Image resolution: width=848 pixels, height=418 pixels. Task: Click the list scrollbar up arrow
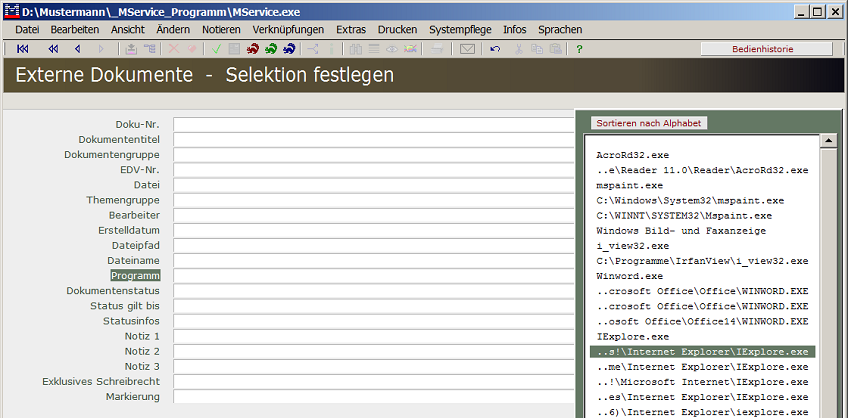(827, 141)
